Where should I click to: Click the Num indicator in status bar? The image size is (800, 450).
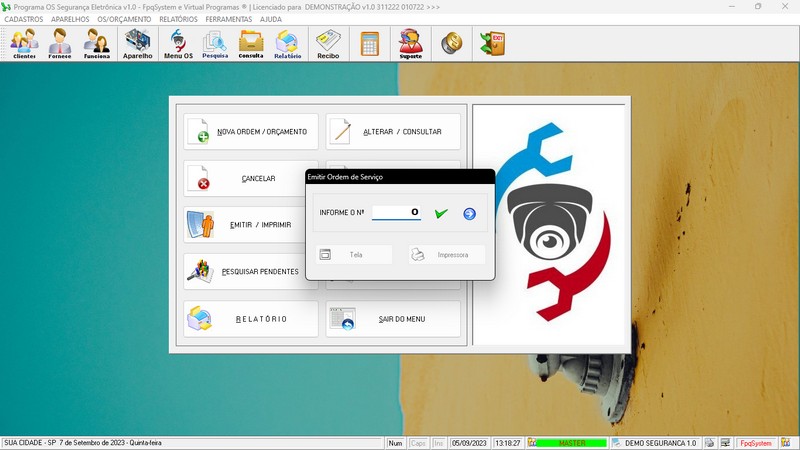click(x=395, y=443)
